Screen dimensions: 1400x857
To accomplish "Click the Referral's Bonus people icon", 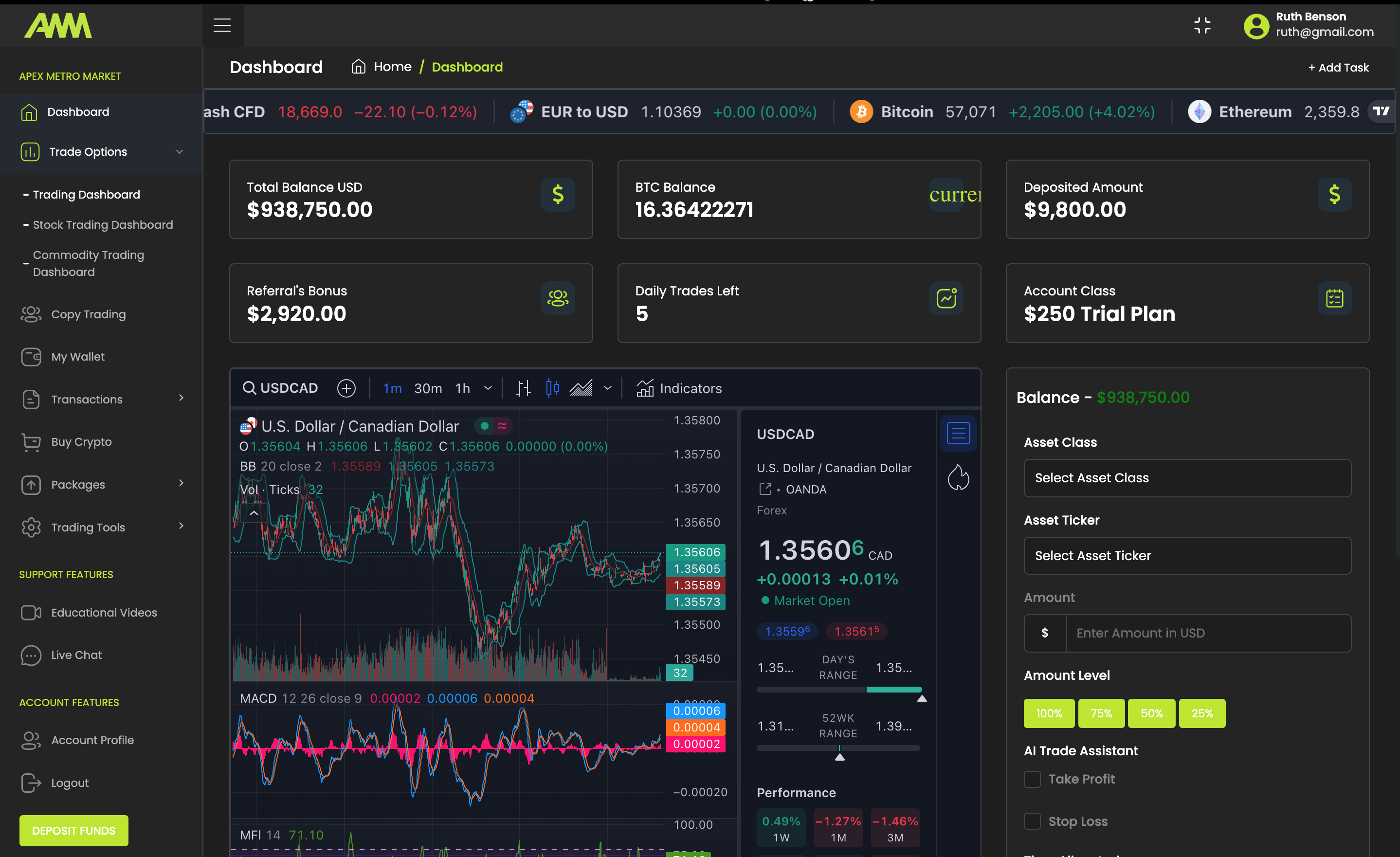I will click(558, 298).
